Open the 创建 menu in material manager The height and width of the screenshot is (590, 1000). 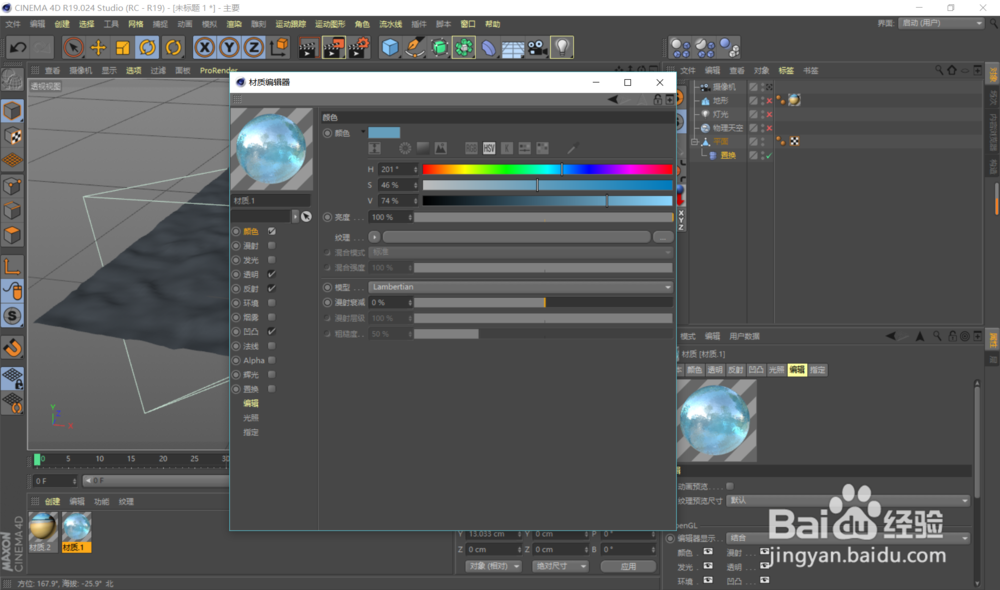(52, 501)
